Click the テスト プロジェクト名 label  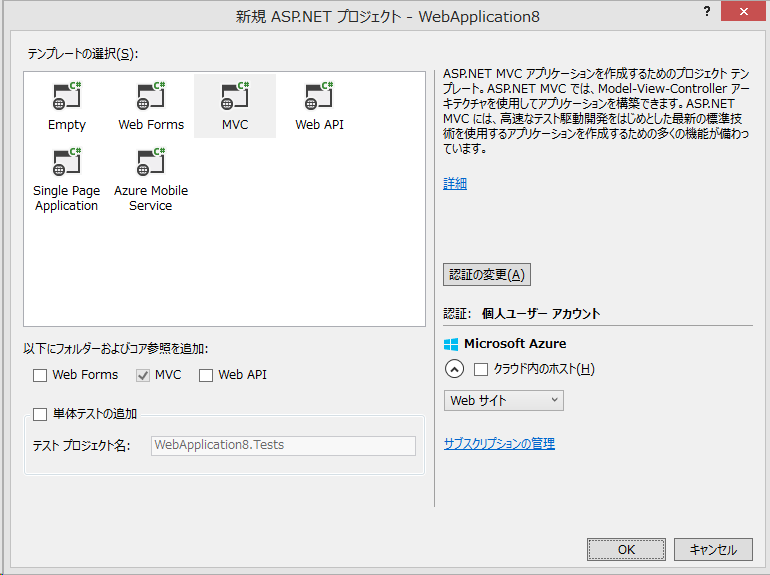(x=82, y=445)
